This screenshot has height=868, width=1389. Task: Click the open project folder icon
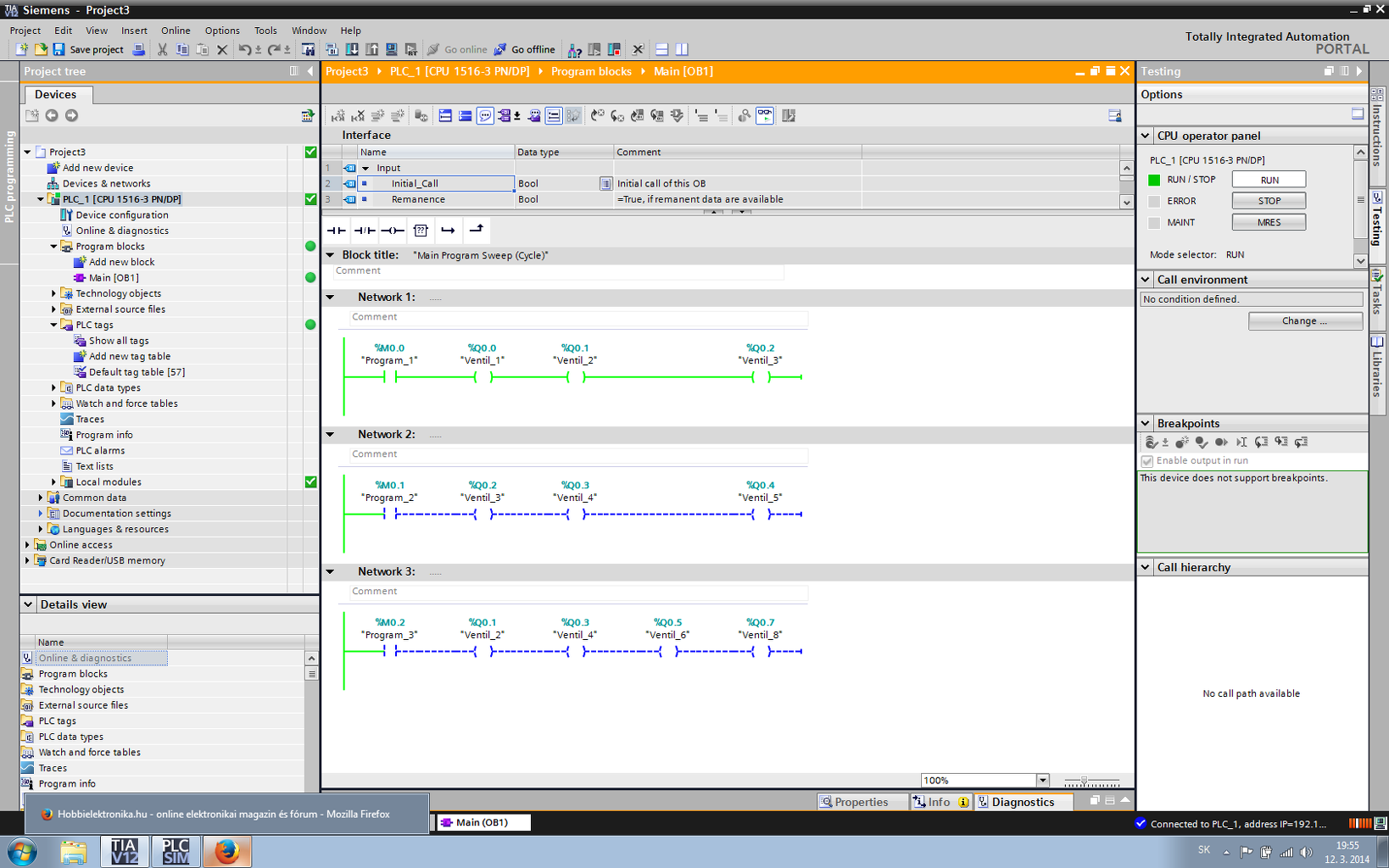(40, 49)
